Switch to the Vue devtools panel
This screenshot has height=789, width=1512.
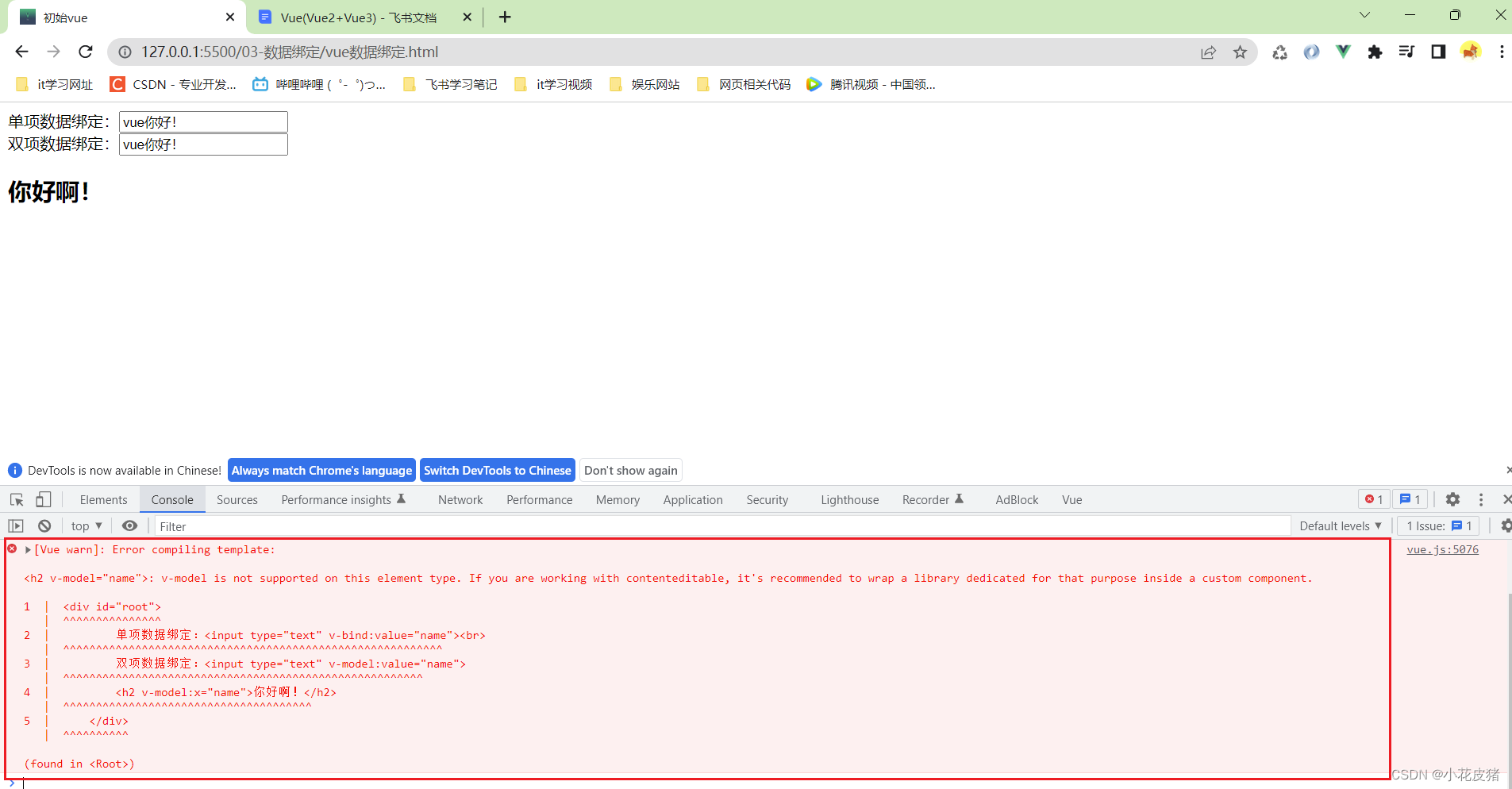1072,499
